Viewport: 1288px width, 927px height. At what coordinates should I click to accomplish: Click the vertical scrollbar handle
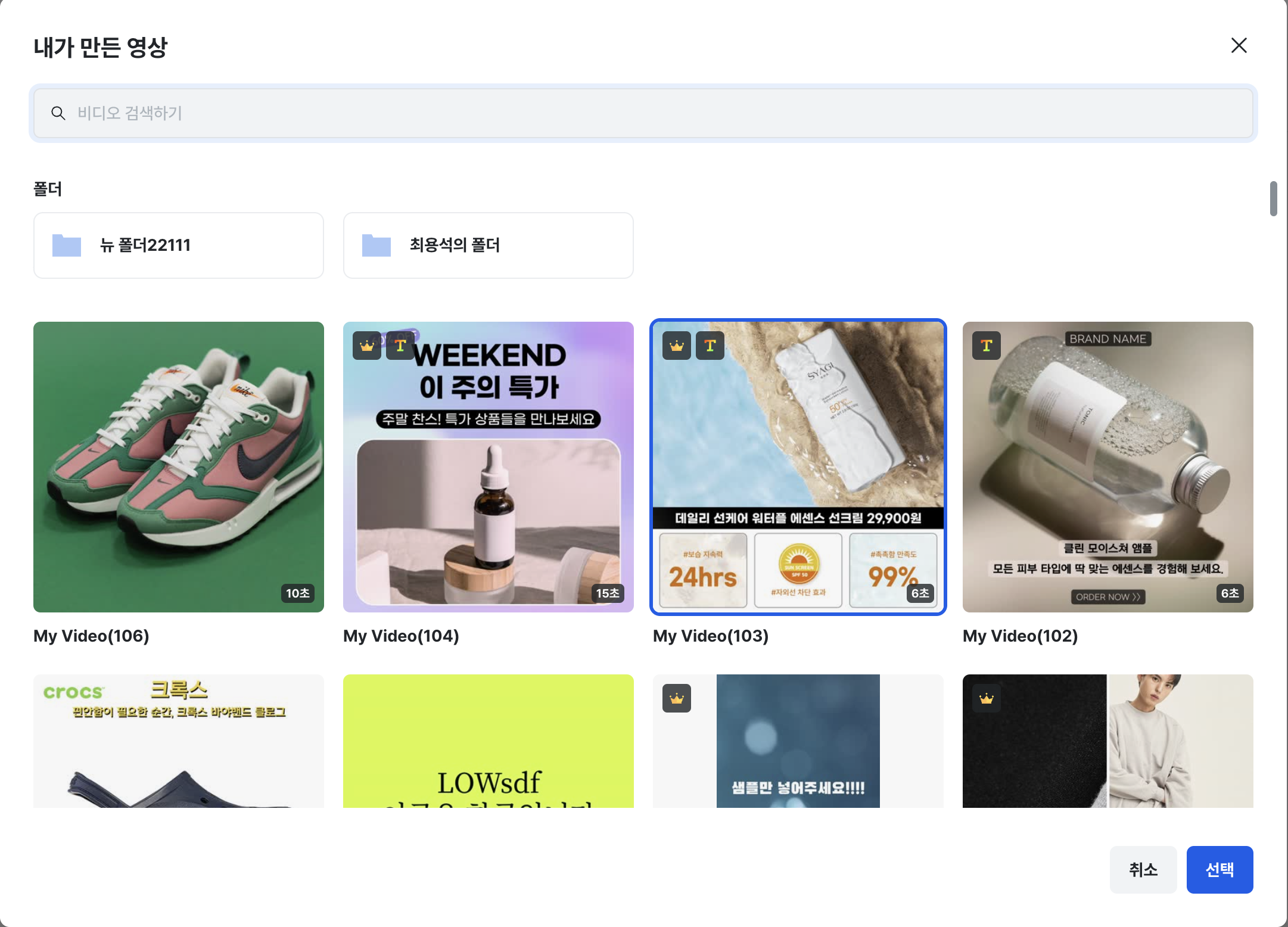pos(1273,198)
